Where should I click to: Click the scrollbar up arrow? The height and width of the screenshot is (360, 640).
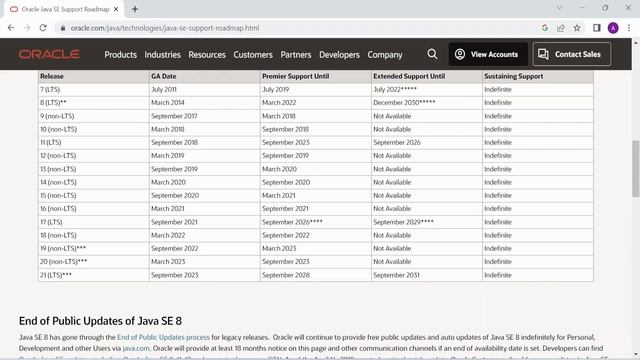[x=636, y=42]
